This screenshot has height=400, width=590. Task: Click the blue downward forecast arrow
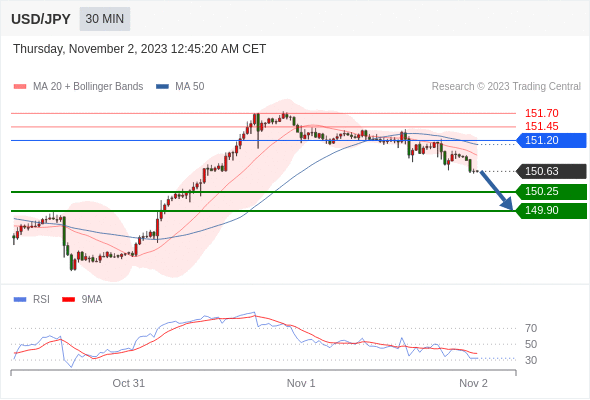pyautogui.click(x=497, y=190)
